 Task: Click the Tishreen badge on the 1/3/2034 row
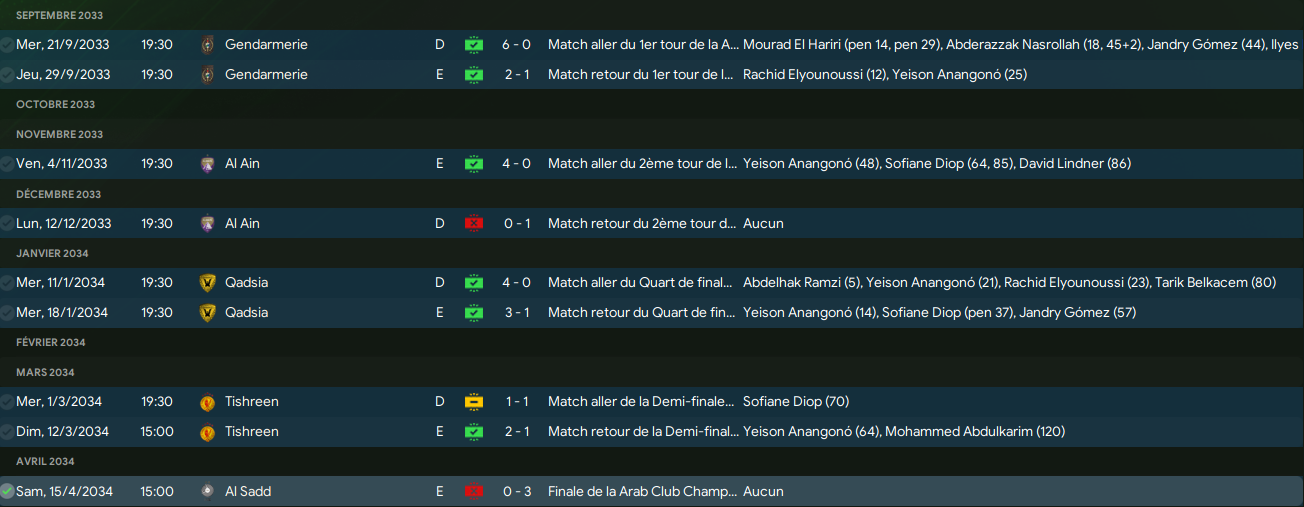point(208,402)
